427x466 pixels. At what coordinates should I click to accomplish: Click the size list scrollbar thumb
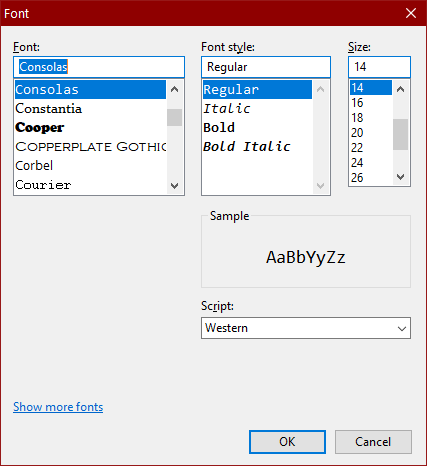coord(401,134)
